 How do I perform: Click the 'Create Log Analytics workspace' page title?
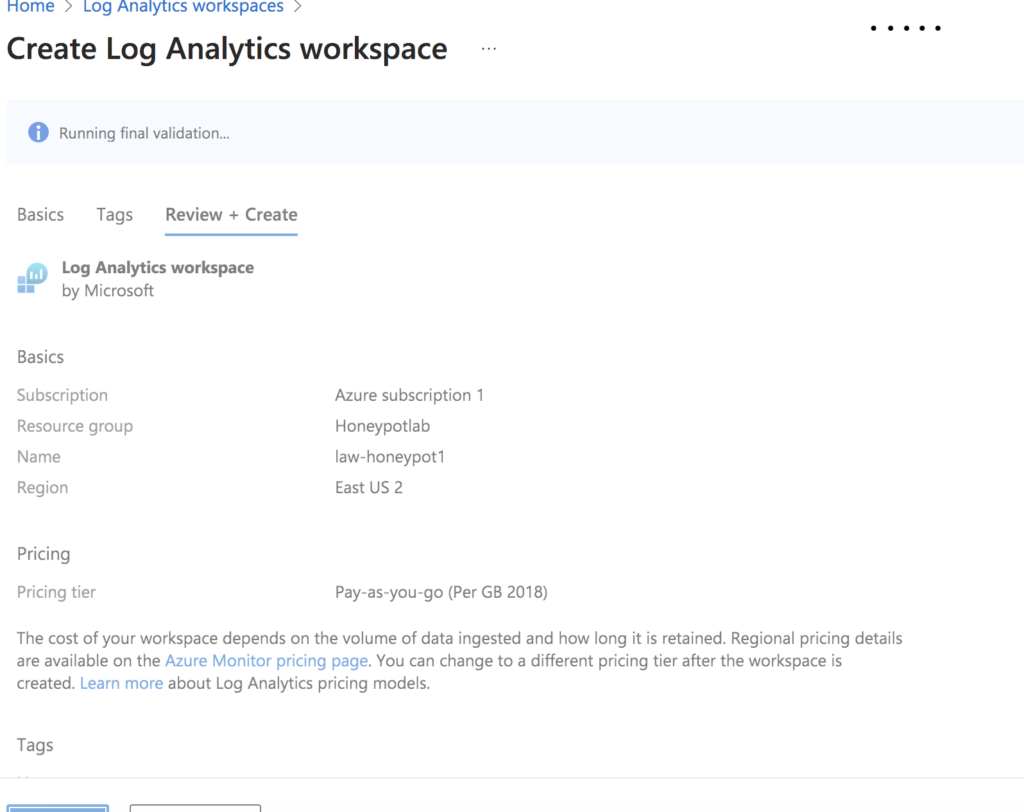227,49
